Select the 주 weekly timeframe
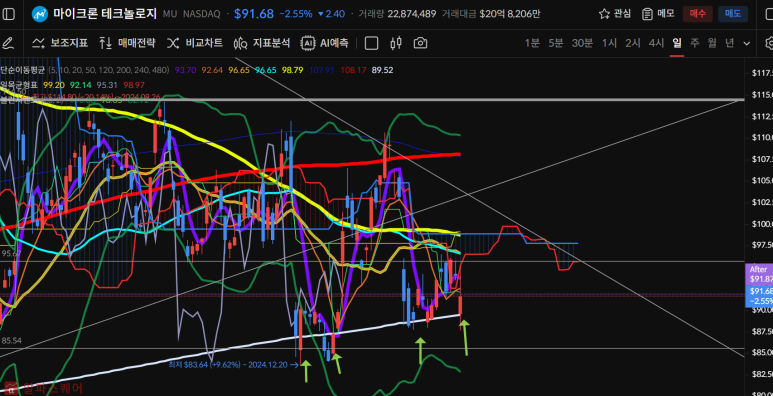The height and width of the screenshot is (396, 773). point(695,43)
